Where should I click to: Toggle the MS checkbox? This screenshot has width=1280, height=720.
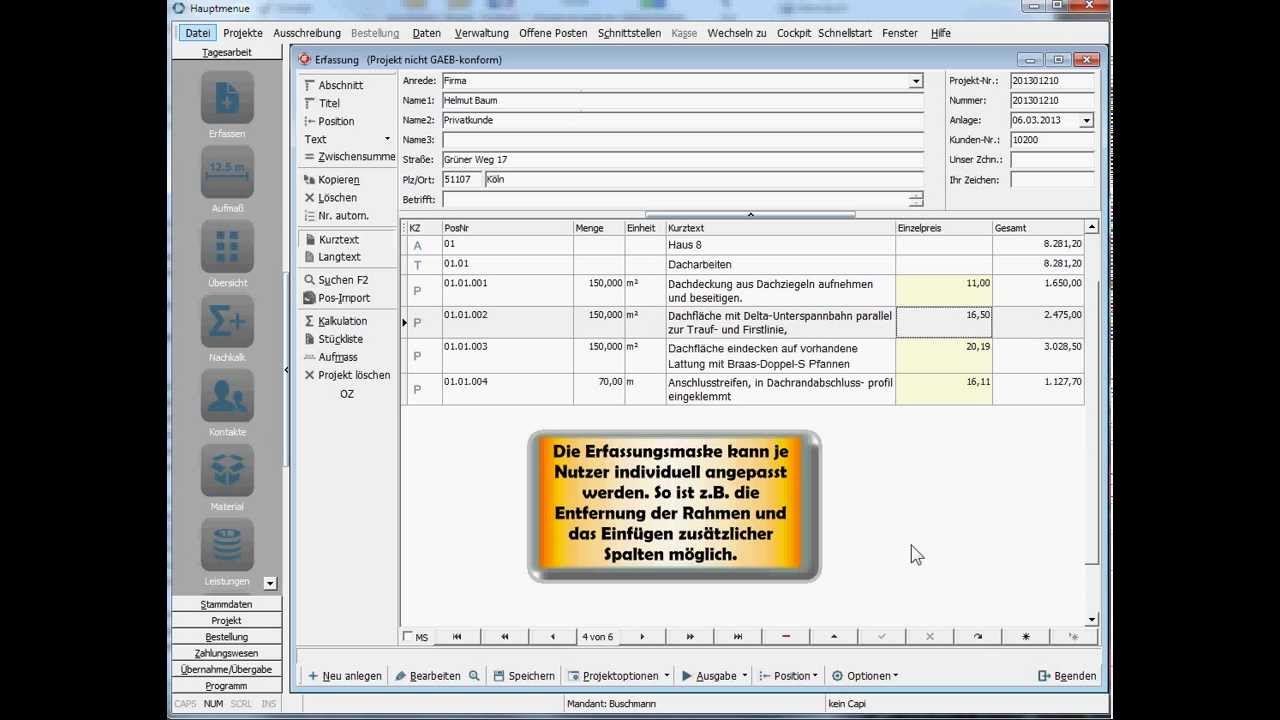[408, 637]
